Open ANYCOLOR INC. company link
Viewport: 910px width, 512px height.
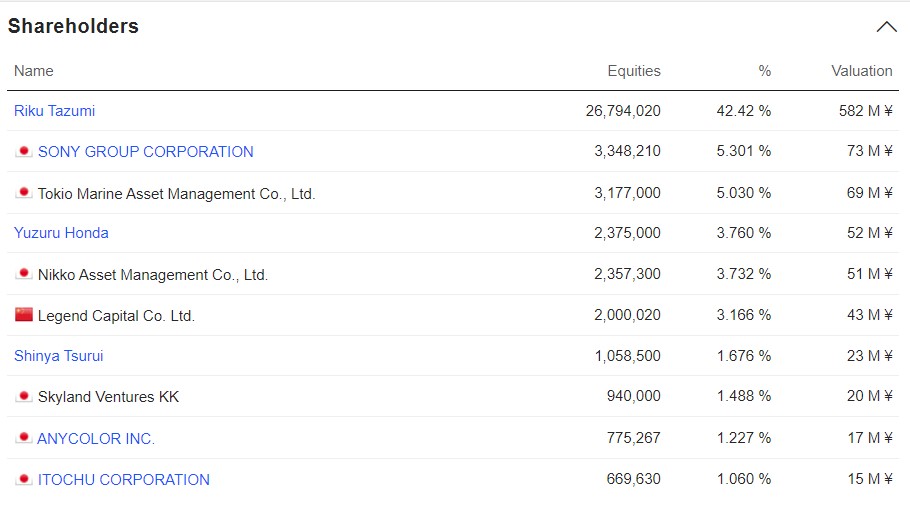pos(96,439)
